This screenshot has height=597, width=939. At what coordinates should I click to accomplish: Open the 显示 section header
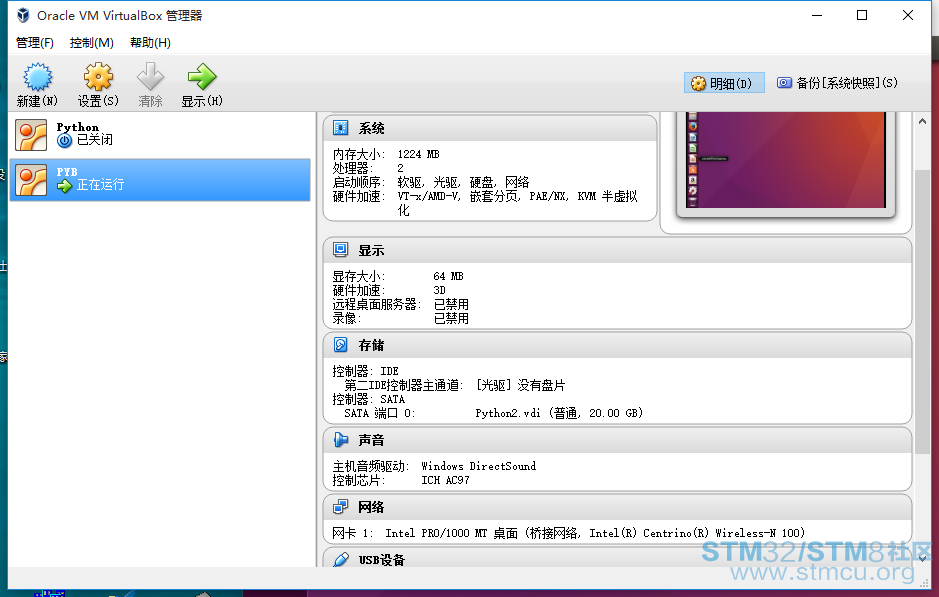(x=617, y=250)
